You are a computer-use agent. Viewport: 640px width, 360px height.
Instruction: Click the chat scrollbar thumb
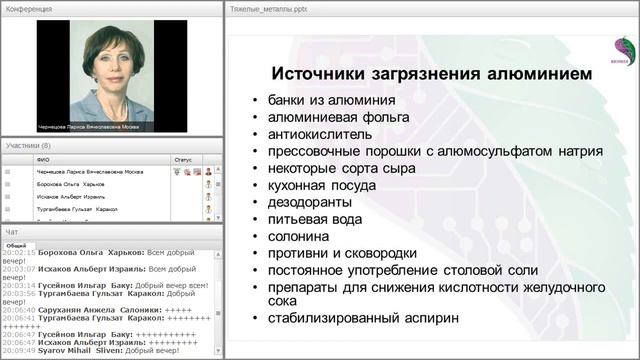[218, 313]
